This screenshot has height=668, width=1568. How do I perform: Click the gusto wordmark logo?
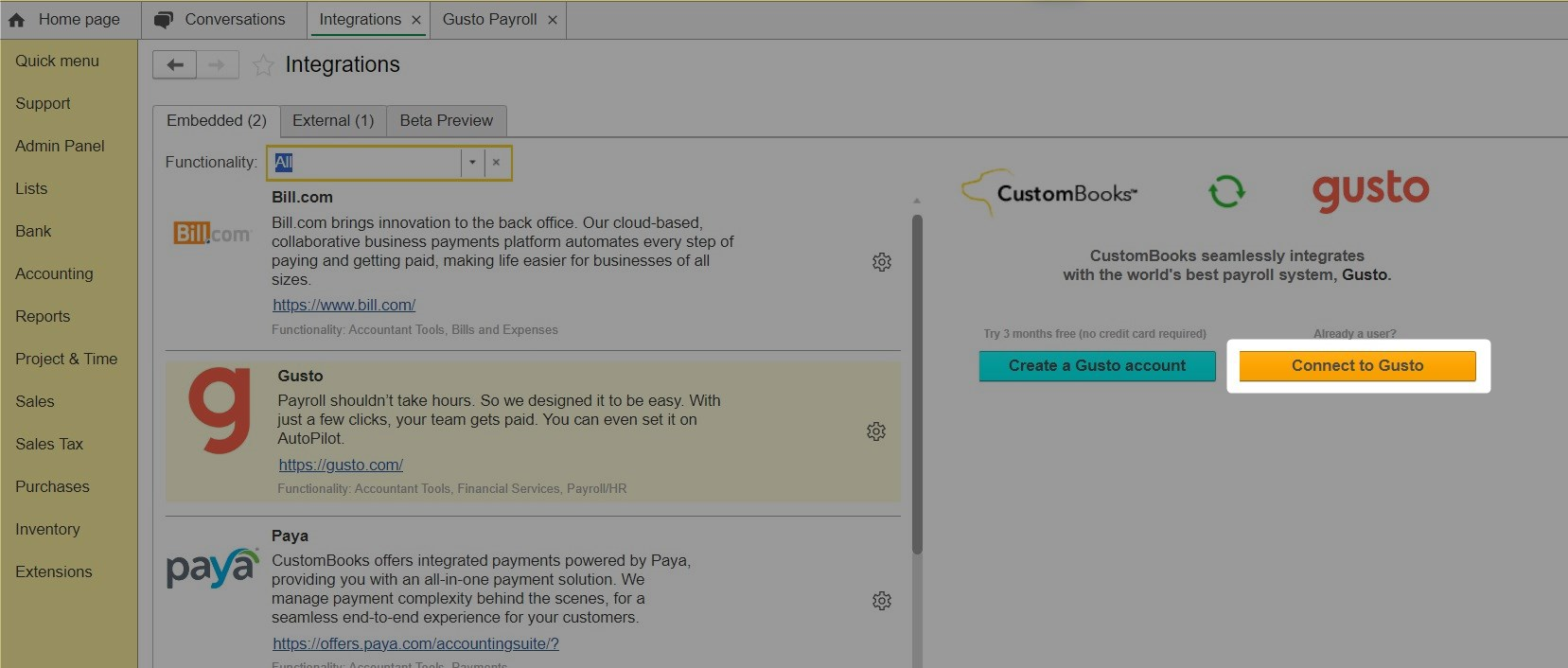click(x=1370, y=191)
